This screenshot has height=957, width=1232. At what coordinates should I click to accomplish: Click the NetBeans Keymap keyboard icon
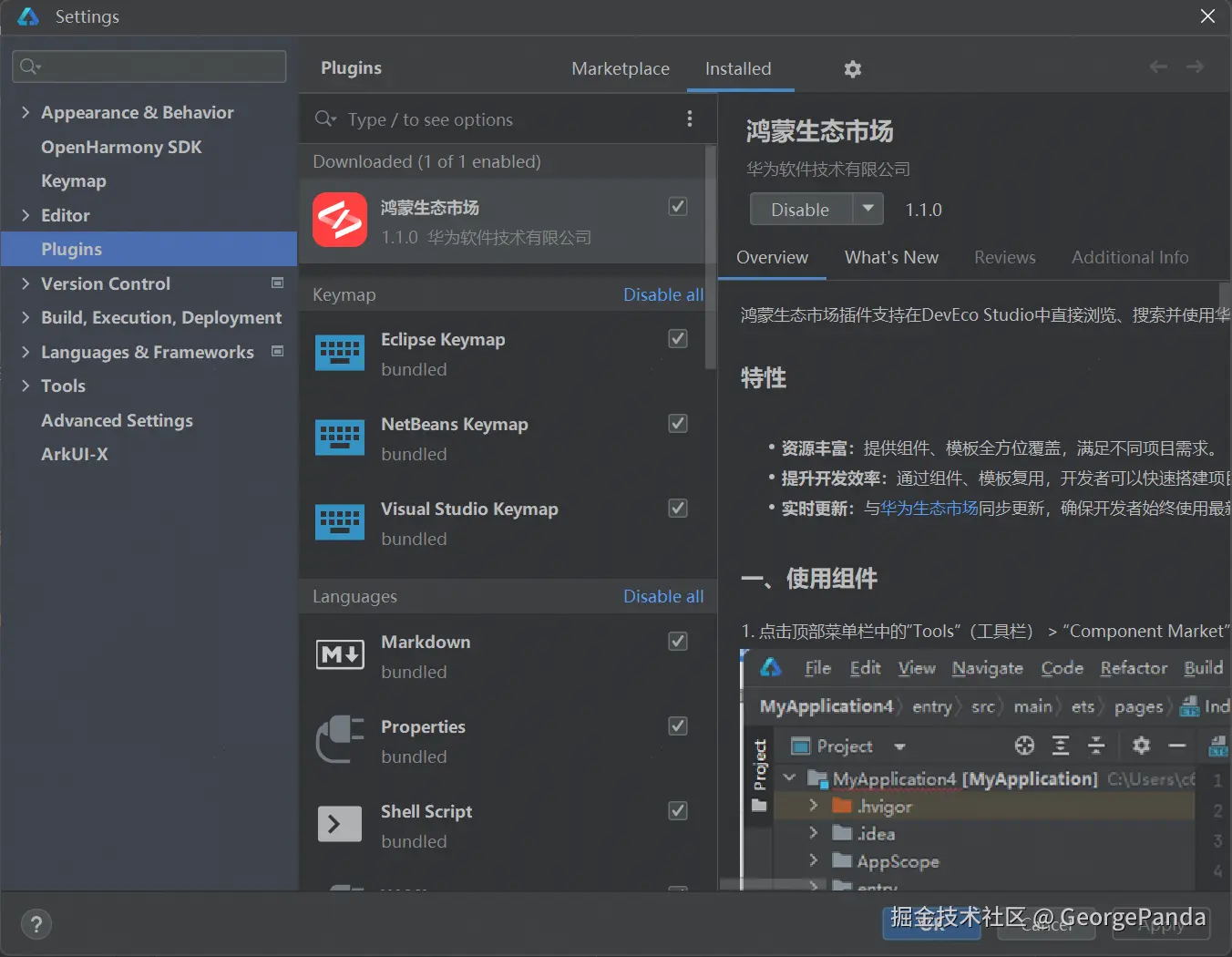click(340, 437)
